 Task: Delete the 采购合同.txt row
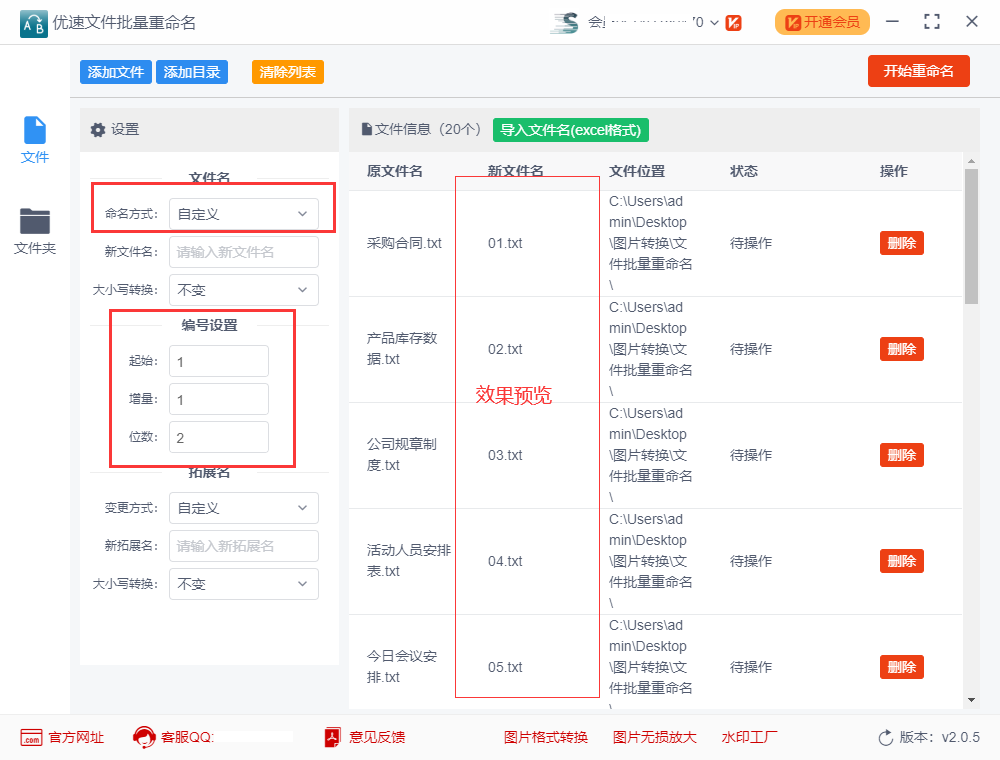point(902,243)
